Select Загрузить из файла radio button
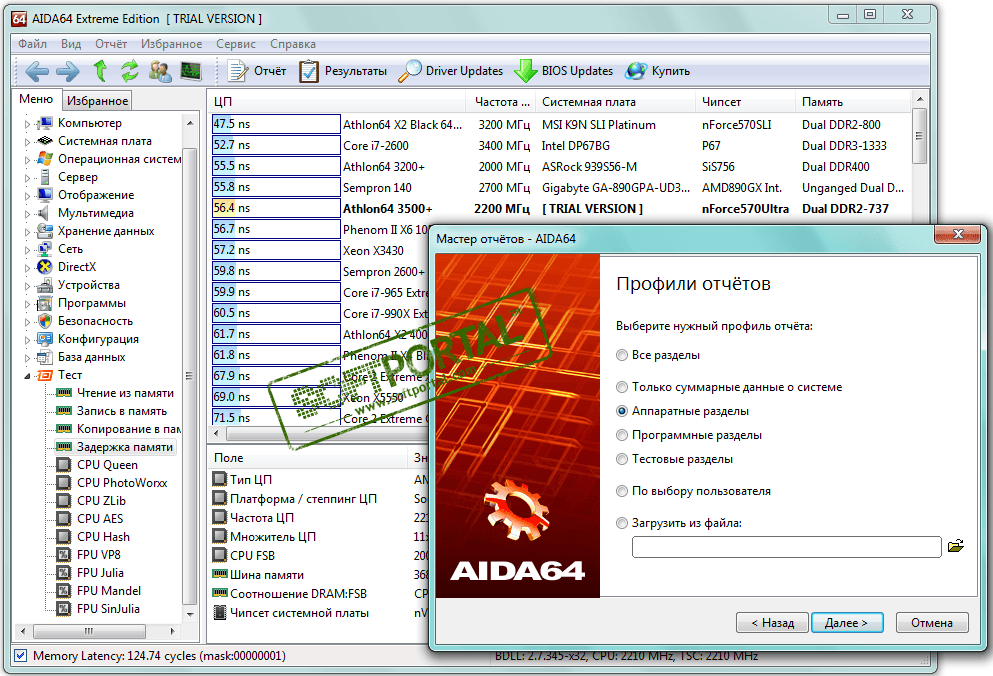Image resolution: width=993 pixels, height=676 pixels. [x=622, y=523]
